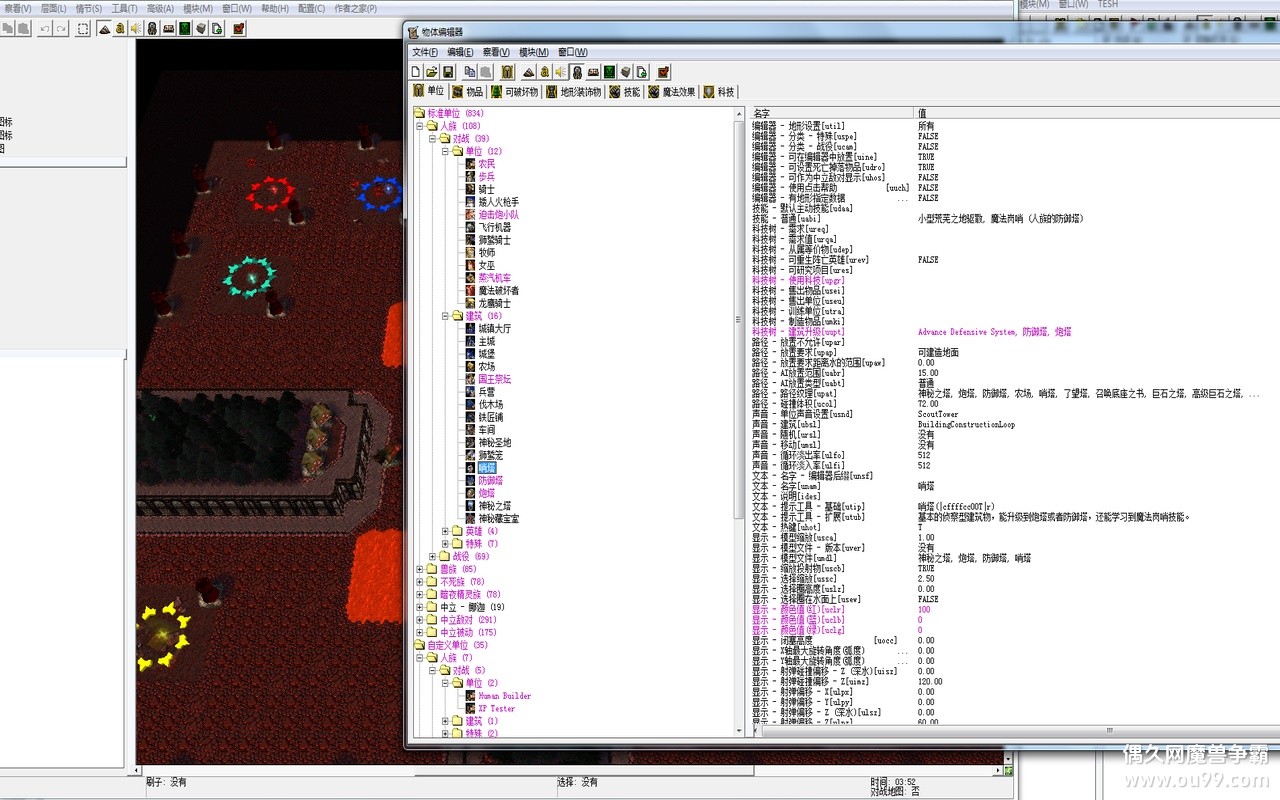This screenshot has height=800, width=1280.
Task: Expand the 兽族 (85) tree folder
Action: pos(420,569)
